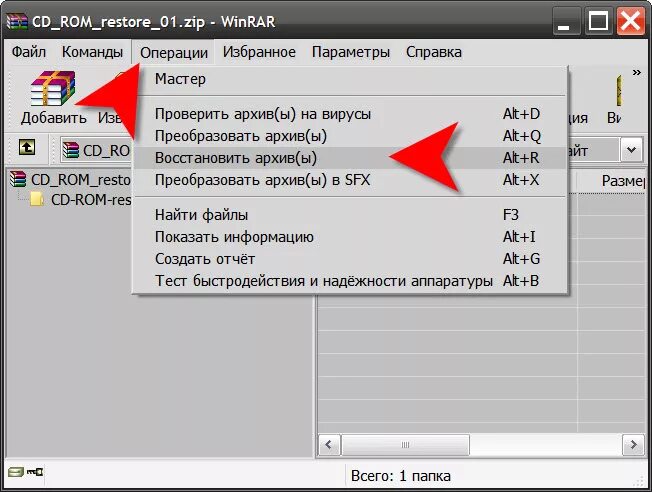This screenshot has height=492, width=652.
Task: Click horizontal scrollbar right arrow
Action: click(633, 445)
